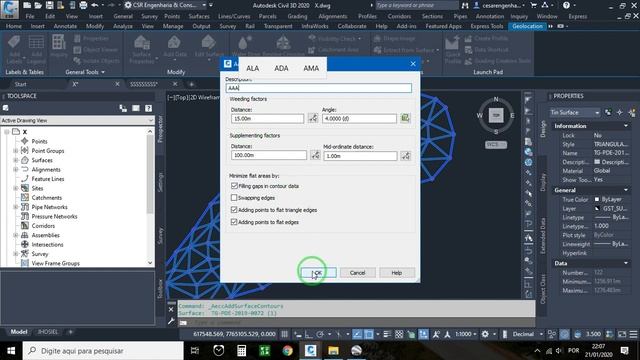Click the Select Objects icon in Properties

click(620, 112)
